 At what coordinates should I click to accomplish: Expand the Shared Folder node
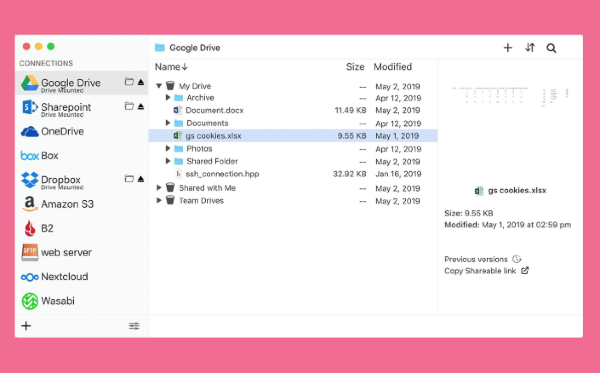[x=168, y=161]
